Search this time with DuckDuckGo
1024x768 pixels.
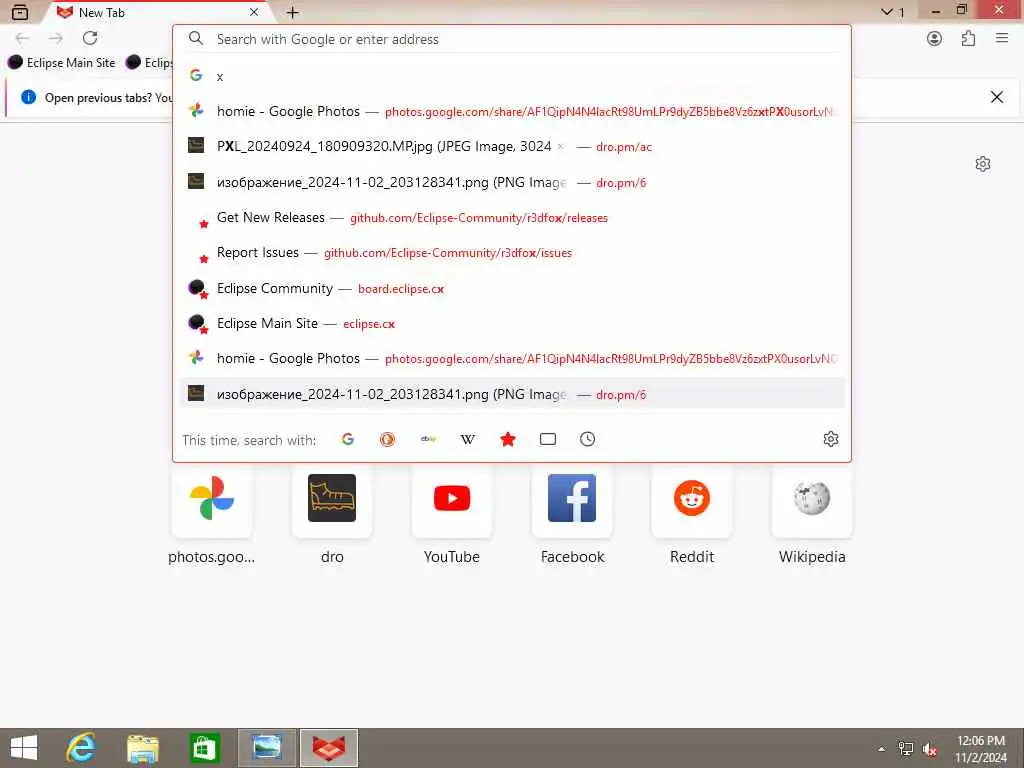point(387,440)
